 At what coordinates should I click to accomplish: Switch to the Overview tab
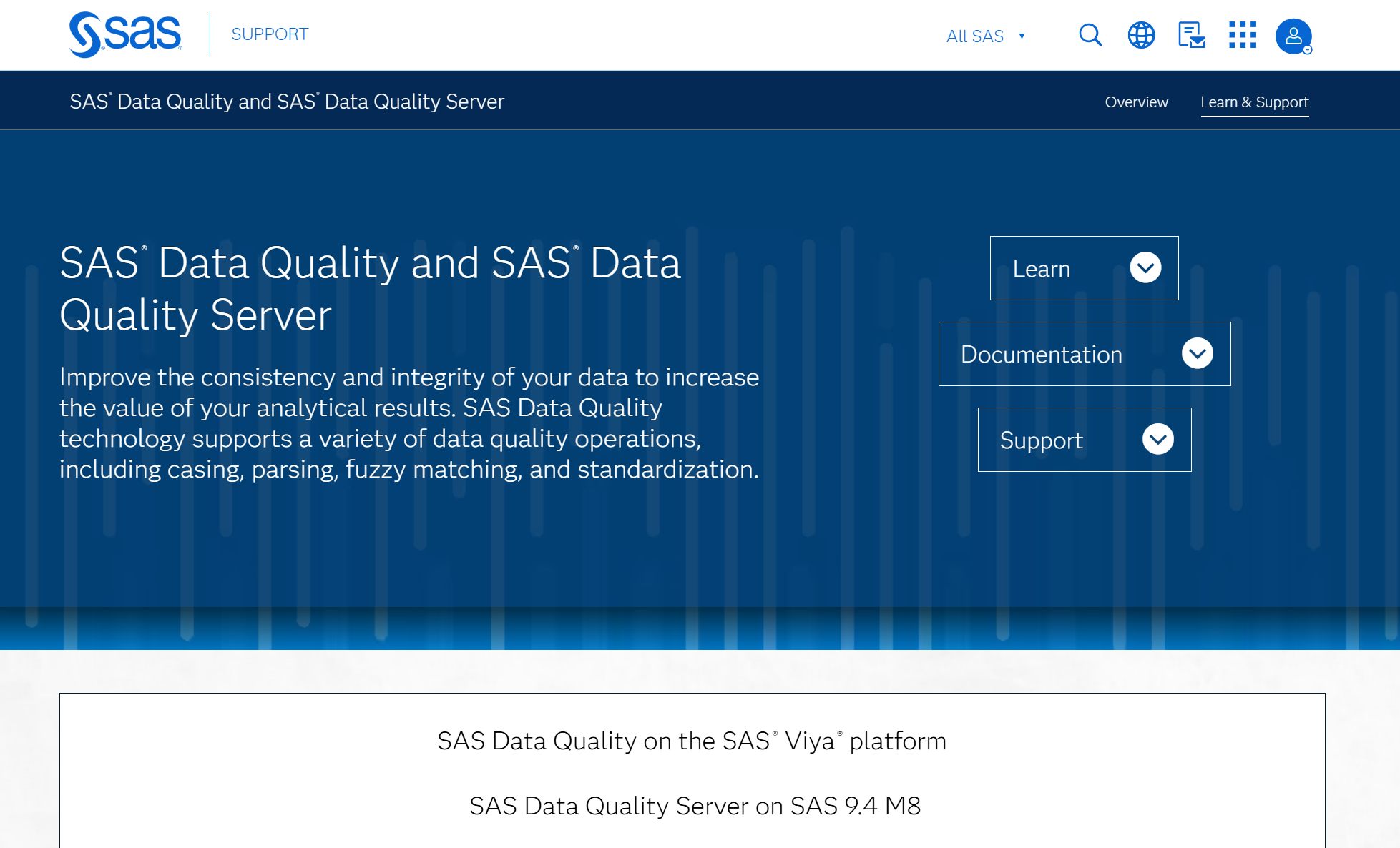1136,102
